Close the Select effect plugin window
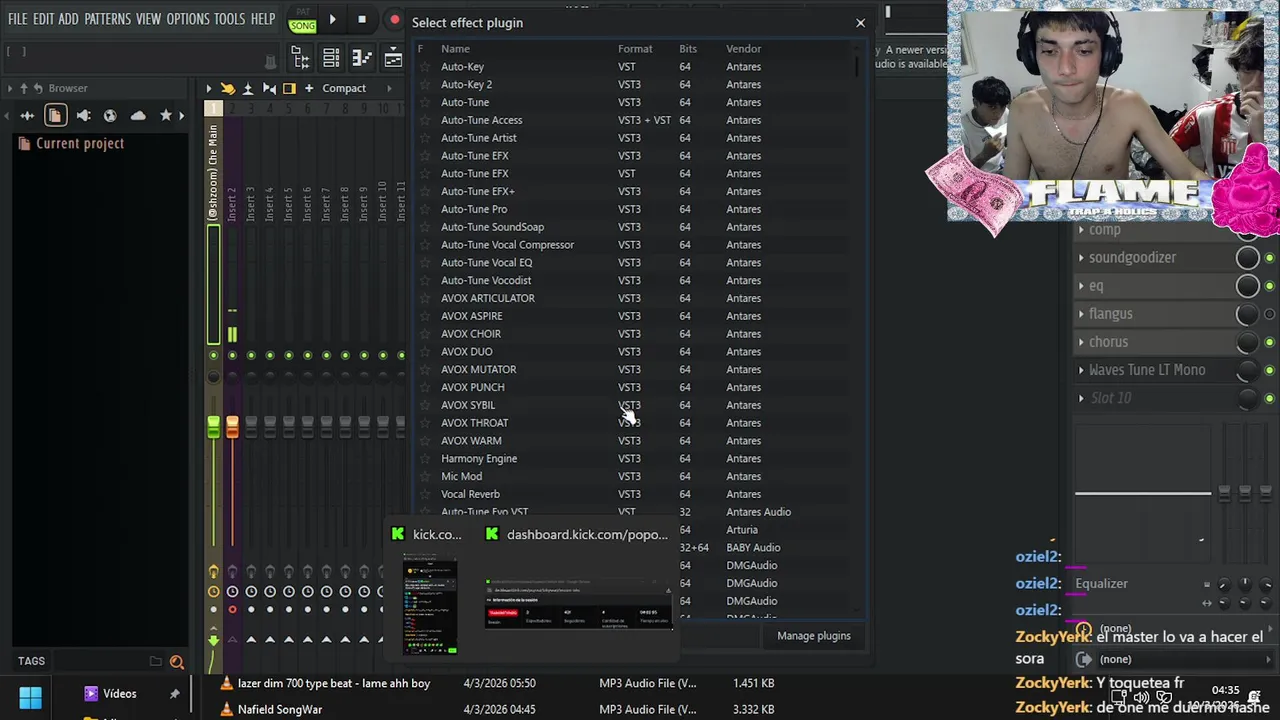This screenshot has height=720, width=1280. tap(860, 22)
